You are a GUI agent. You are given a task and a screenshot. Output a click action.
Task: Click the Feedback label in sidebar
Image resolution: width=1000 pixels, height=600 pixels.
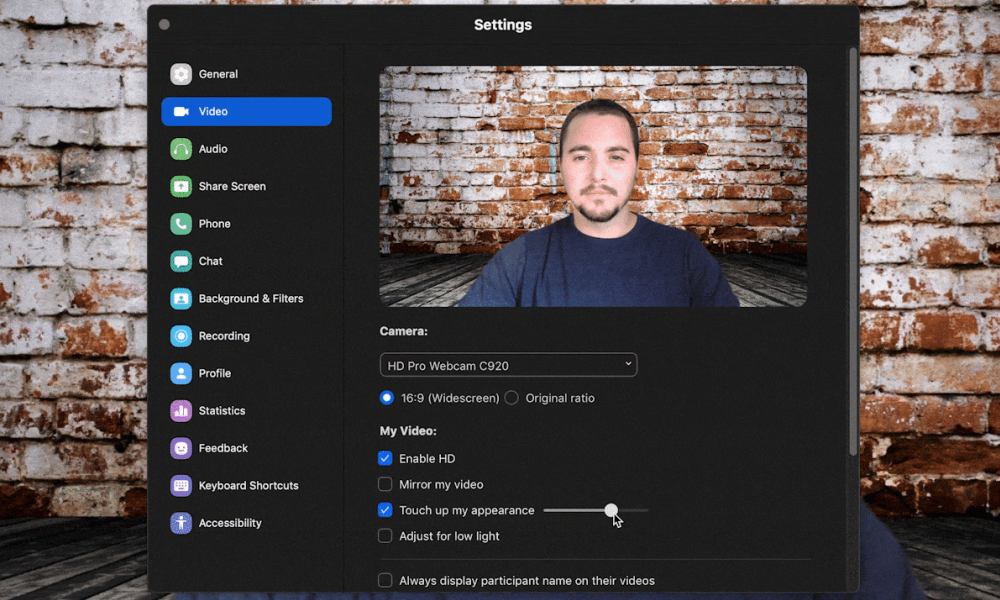click(x=223, y=448)
